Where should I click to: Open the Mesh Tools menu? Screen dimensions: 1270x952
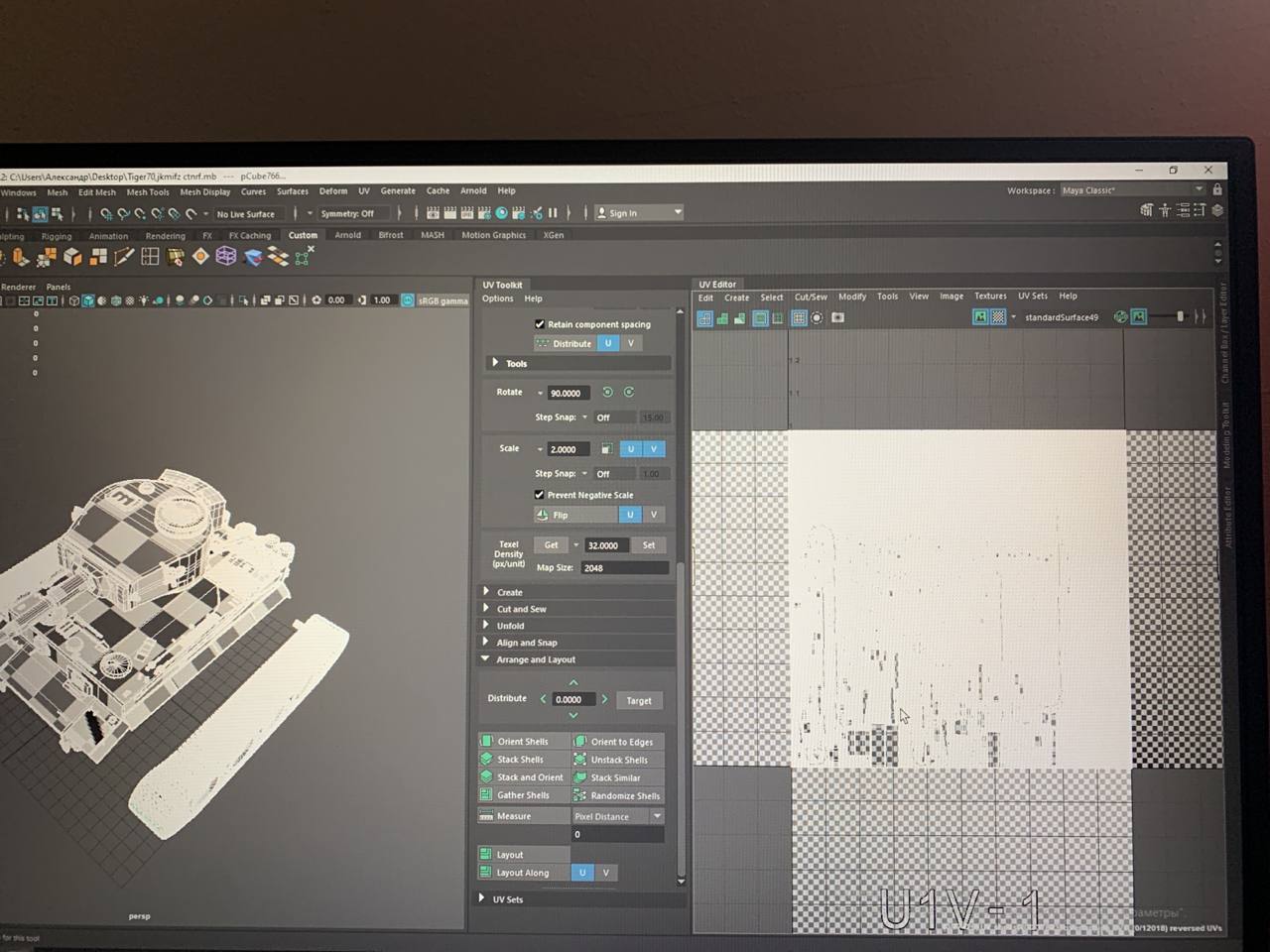(x=147, y=192)
